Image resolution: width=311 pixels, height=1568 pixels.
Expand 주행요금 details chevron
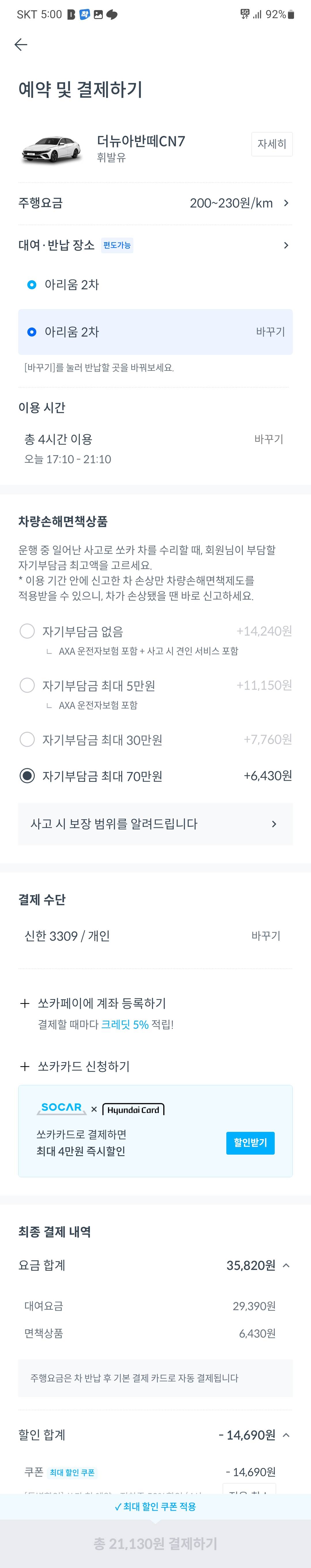tap(286, 203)
